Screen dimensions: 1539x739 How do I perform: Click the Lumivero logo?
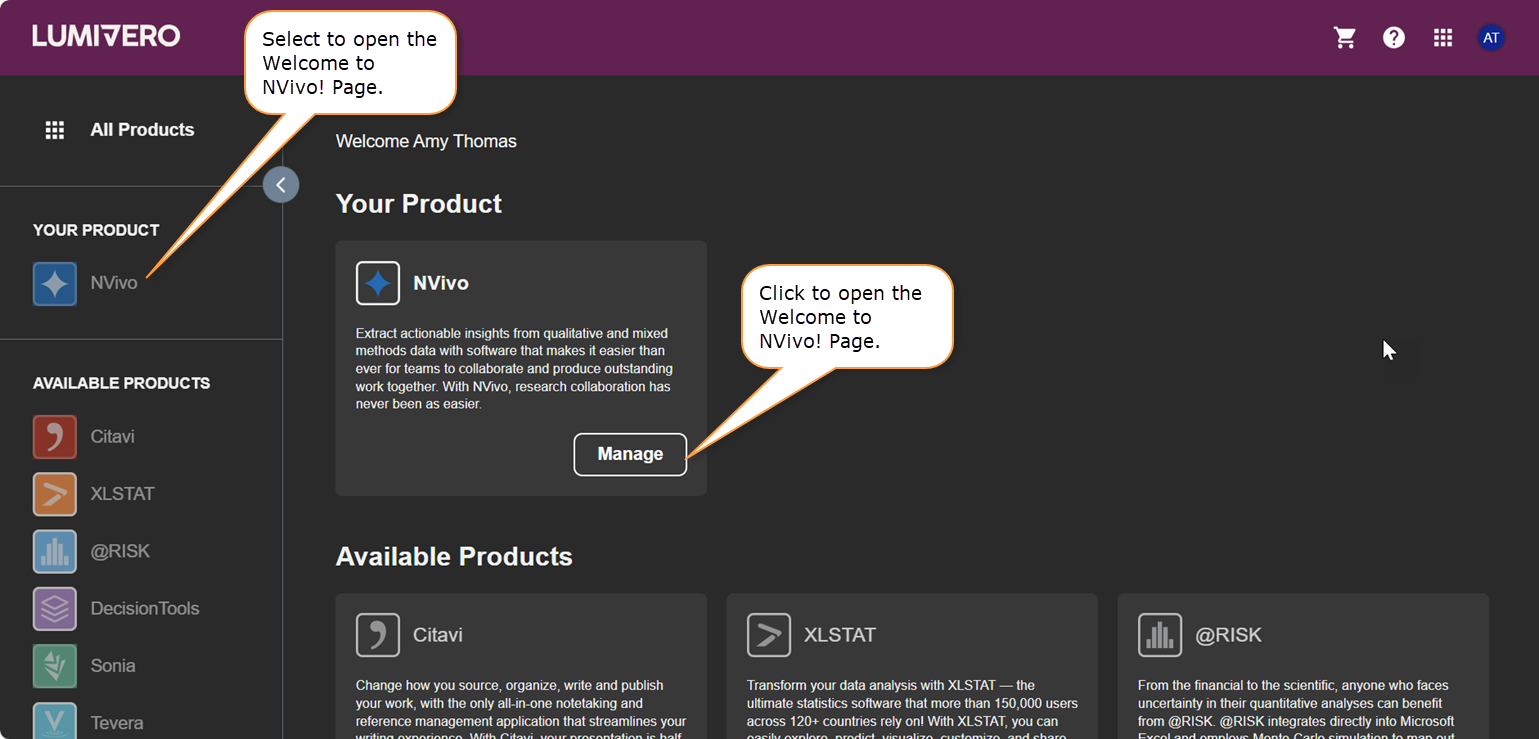106,36
